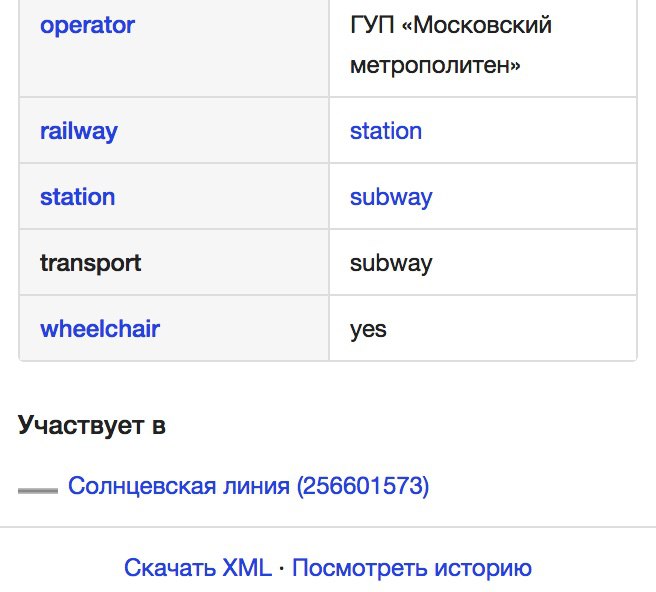Click the black subway value in transport row
The height and width of the screenshot is (592, 656).
tap(391, 264)
